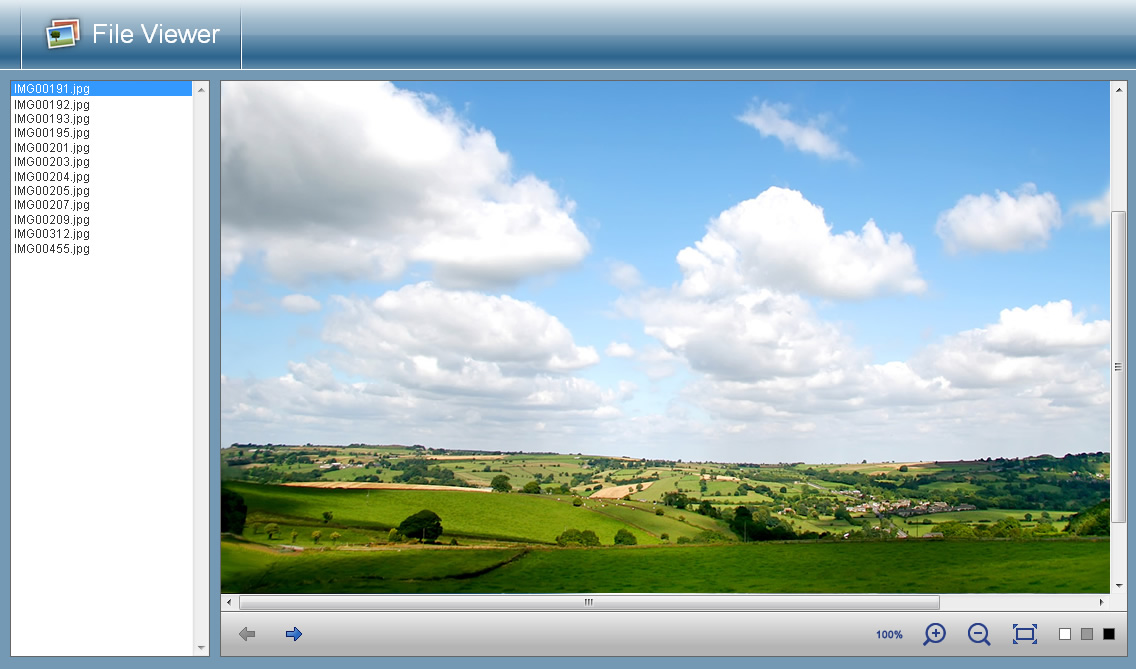This screenshot has height=669, width=1136.
Task: Click the 100% zoom level label
Action: (x=889, y=635)
